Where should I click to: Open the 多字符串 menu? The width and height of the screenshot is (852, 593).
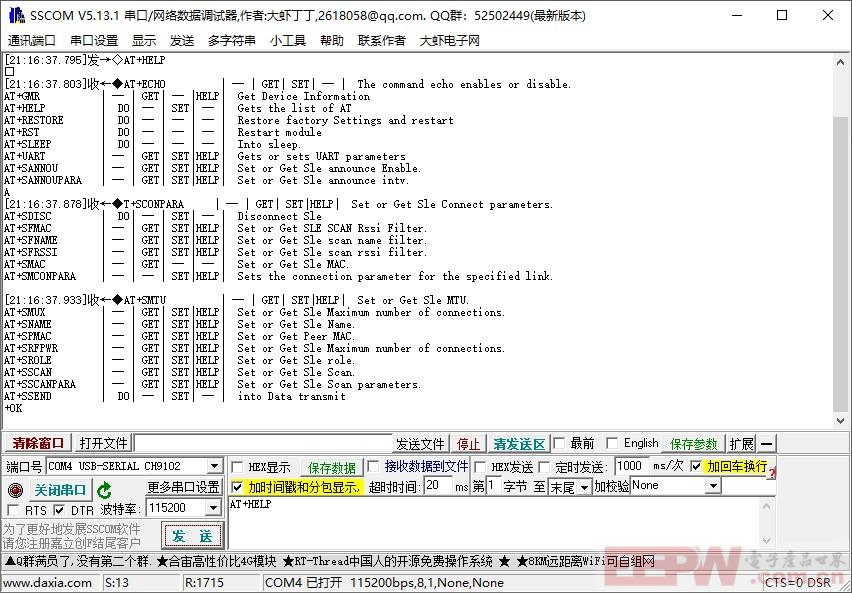point(231,40)
